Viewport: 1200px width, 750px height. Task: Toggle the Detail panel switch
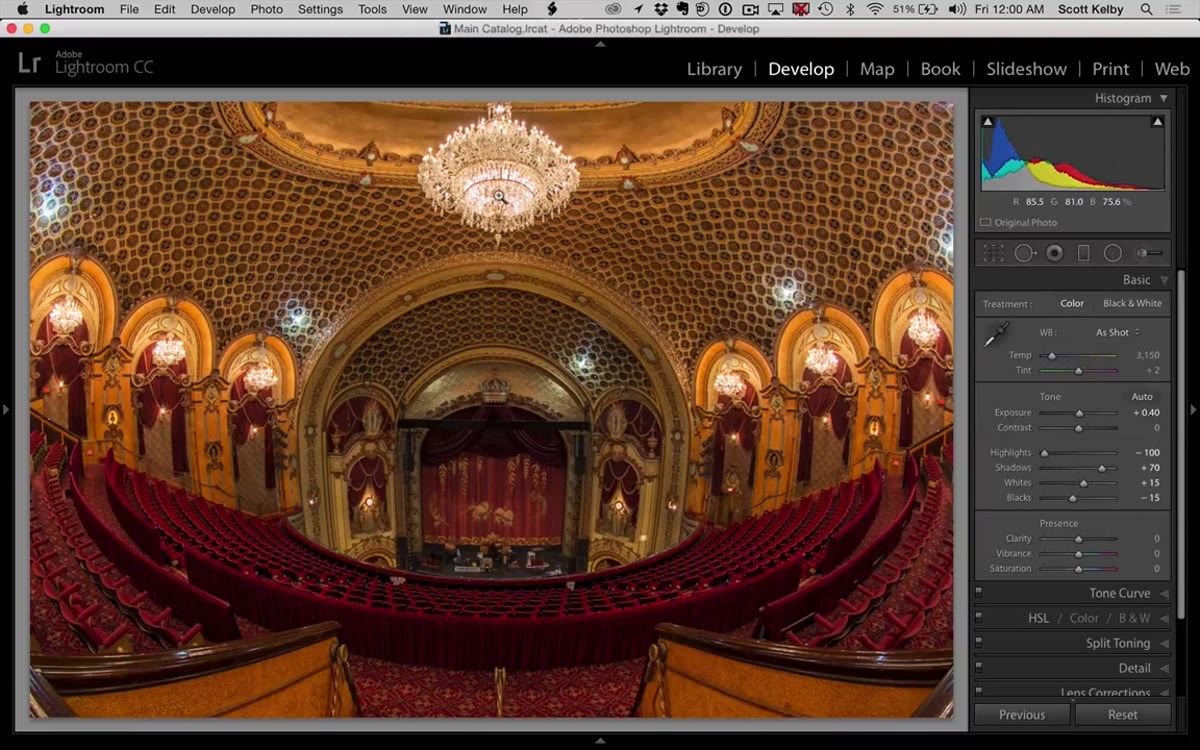coord(979,668)
